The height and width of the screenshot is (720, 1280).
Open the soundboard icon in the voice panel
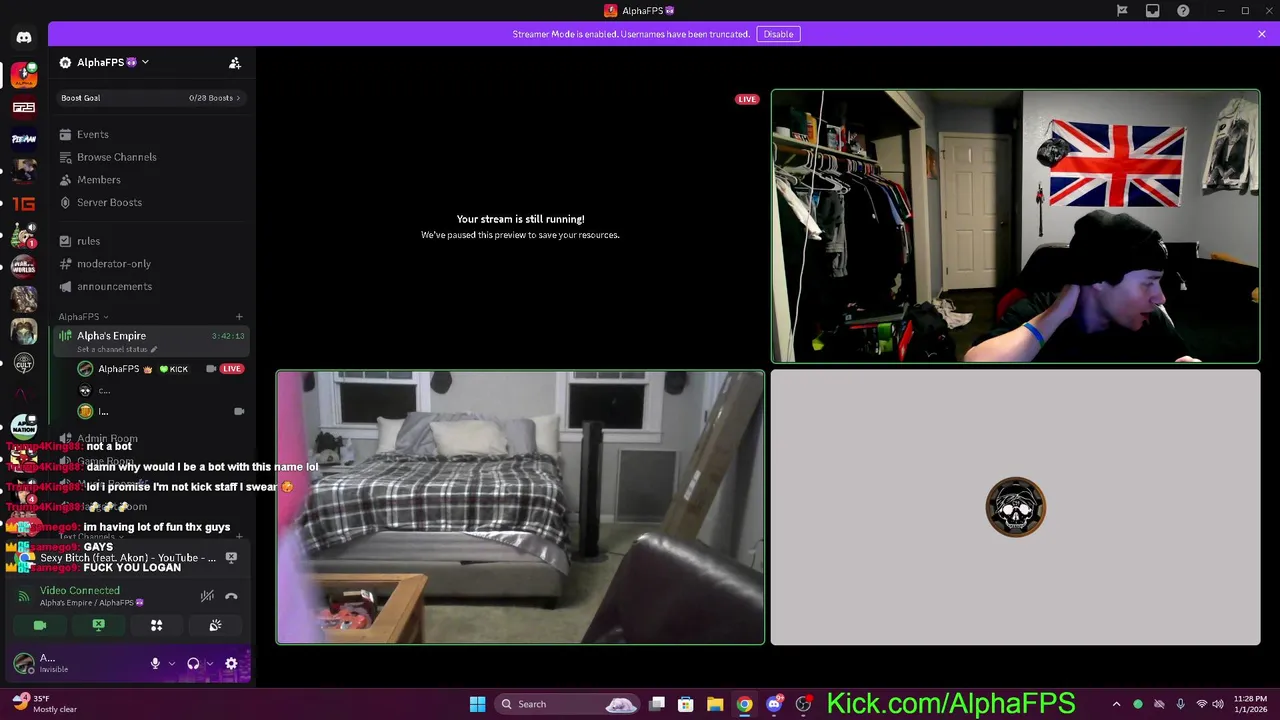(x=215, y=625)
